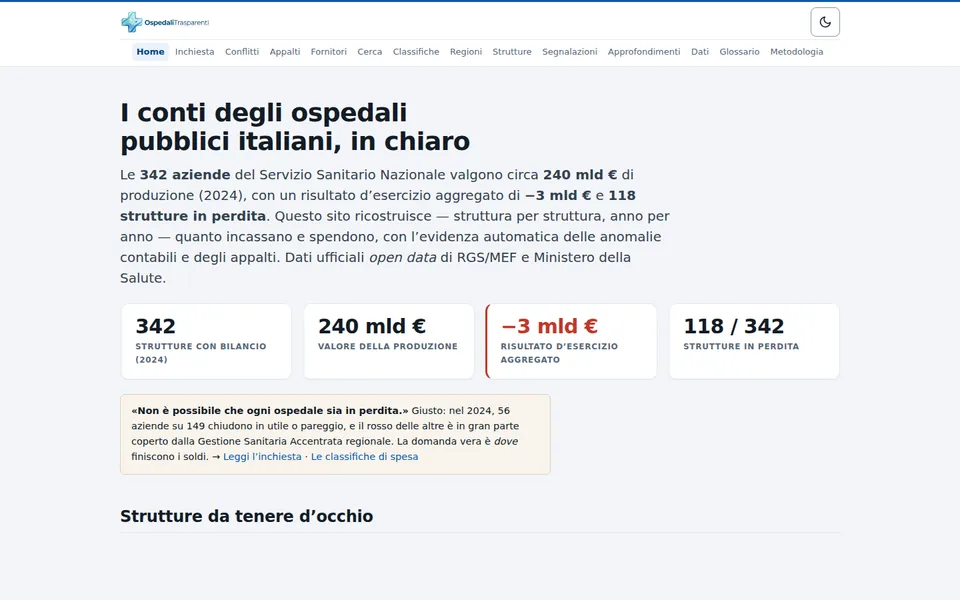Click the italic "open data" text
Screen dimensions: 960x600
click(402, 258)
